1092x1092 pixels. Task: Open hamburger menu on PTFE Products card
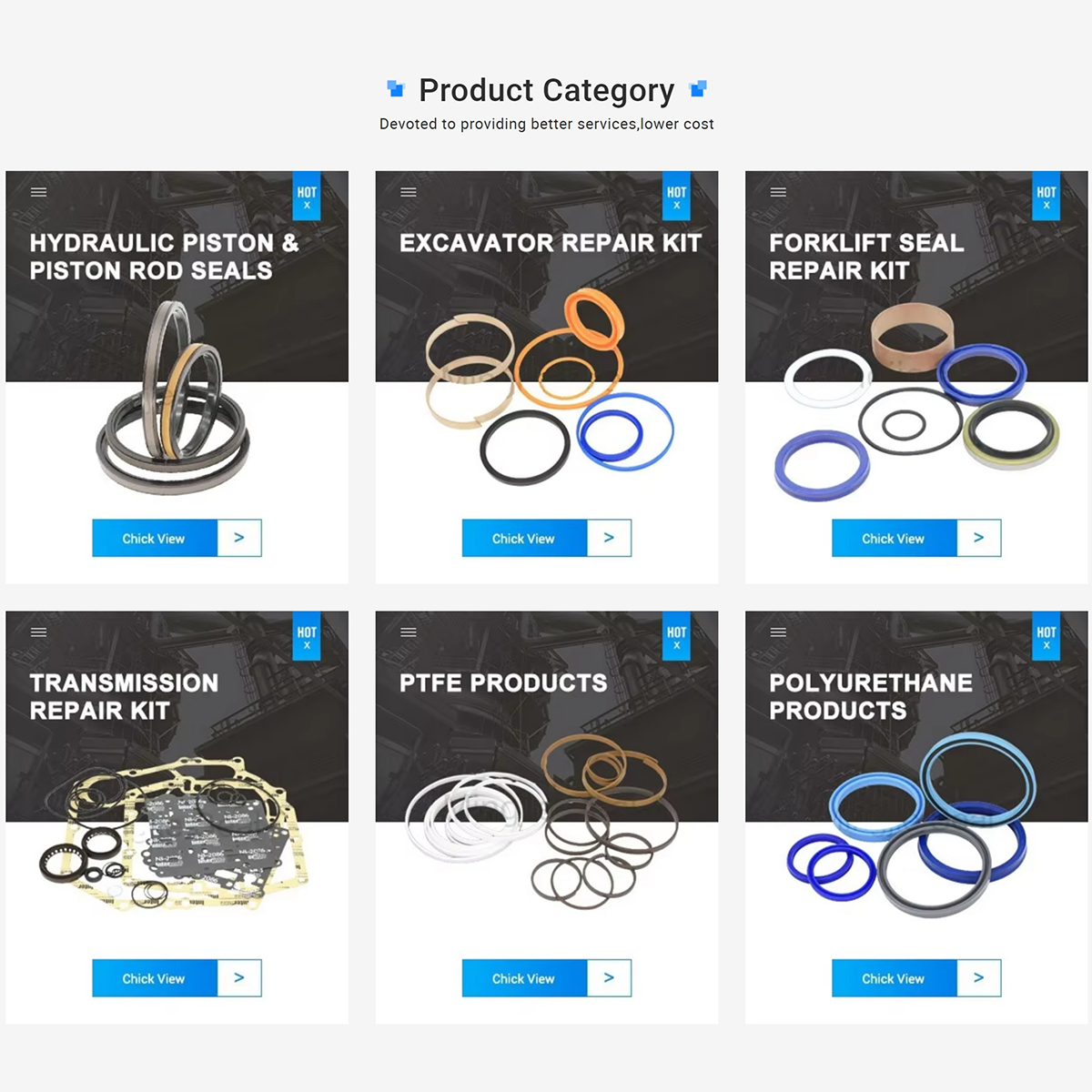click(x=409, y=632)
